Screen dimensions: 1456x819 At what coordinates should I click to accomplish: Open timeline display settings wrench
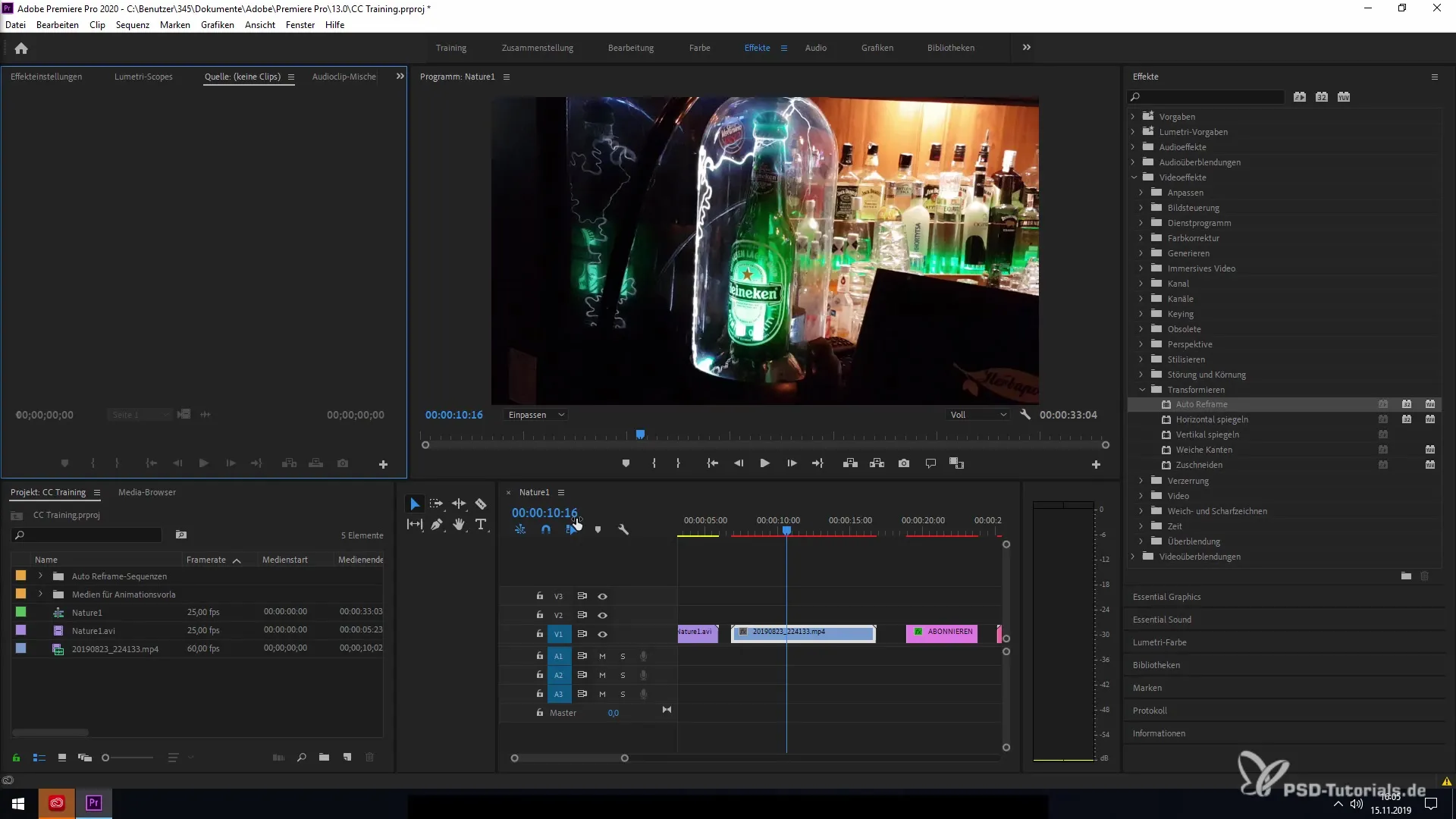623,529
